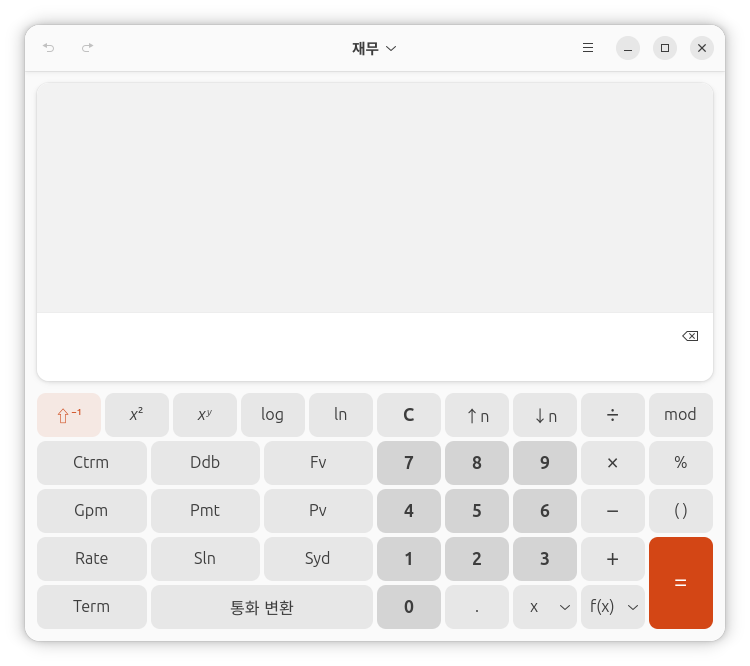Viewport: 750px width, 666px height.
Task: Click the log button
Action: tap(273, 415)
